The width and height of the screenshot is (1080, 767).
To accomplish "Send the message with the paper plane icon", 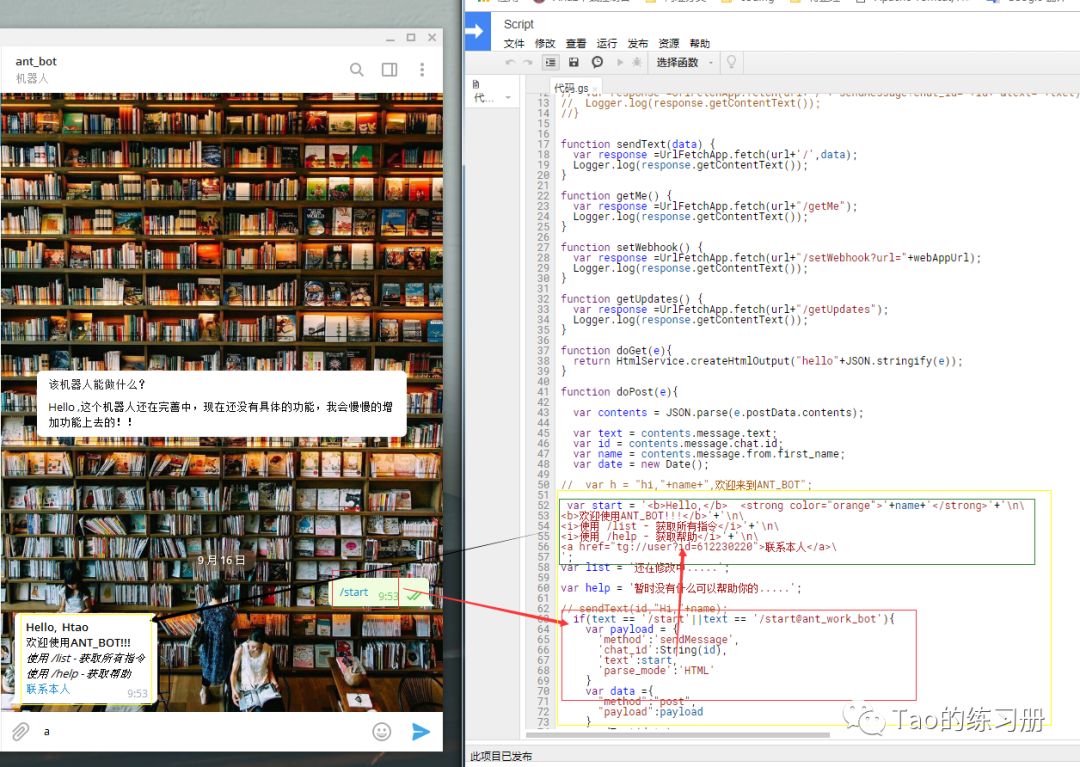I will (421, 732).
